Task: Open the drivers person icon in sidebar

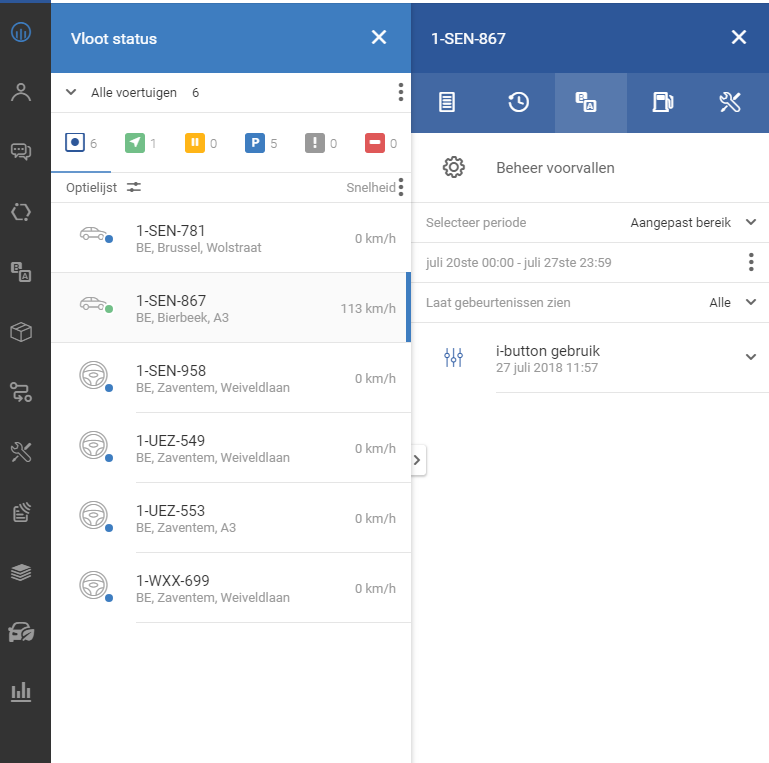Action: point(21,92)
